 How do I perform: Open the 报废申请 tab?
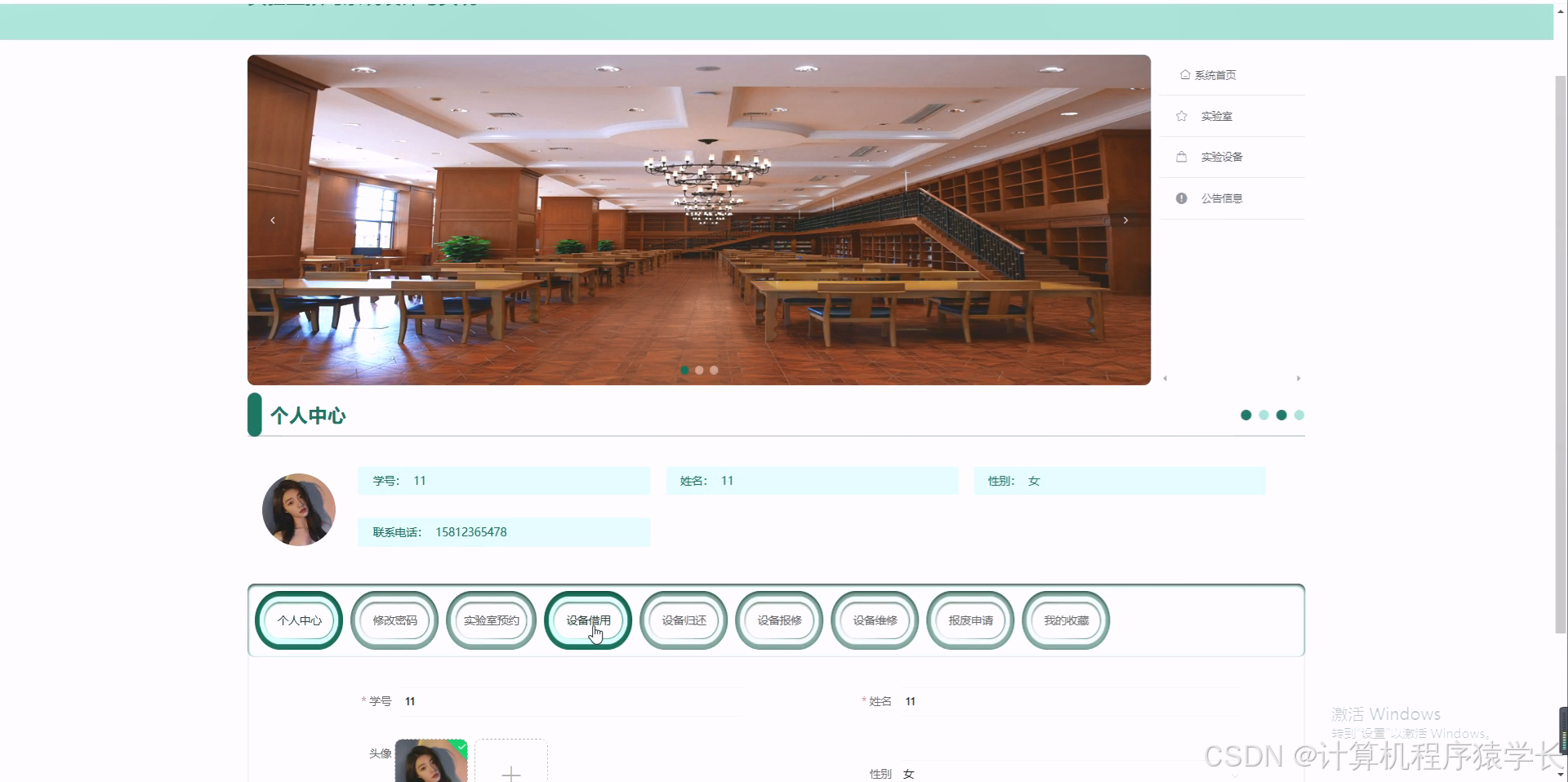click(970, 620)
